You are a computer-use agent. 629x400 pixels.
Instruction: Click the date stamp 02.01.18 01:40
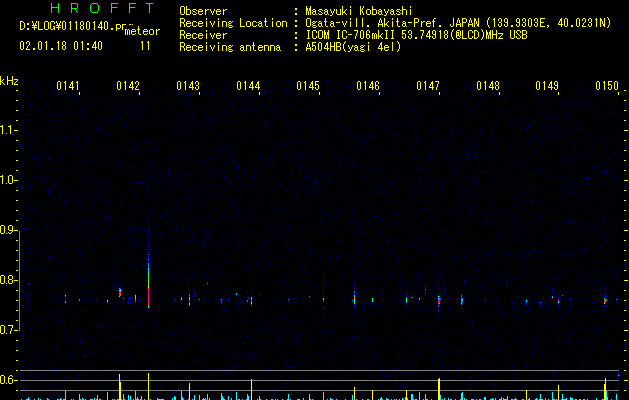pyautogui.click(x=61, y=46)
